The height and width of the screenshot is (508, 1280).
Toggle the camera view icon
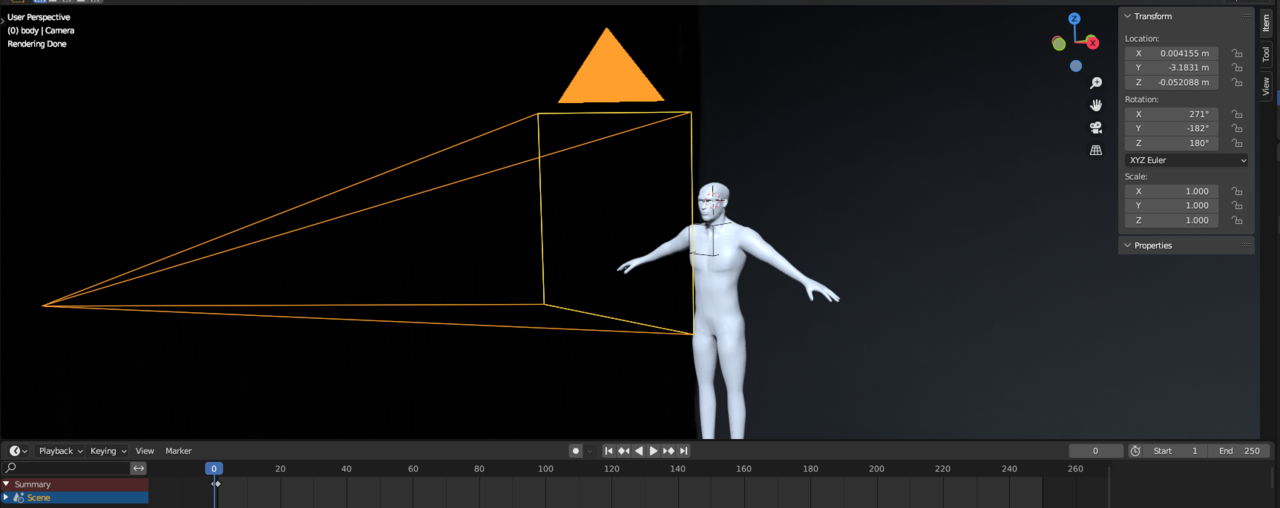point(1096,128)
